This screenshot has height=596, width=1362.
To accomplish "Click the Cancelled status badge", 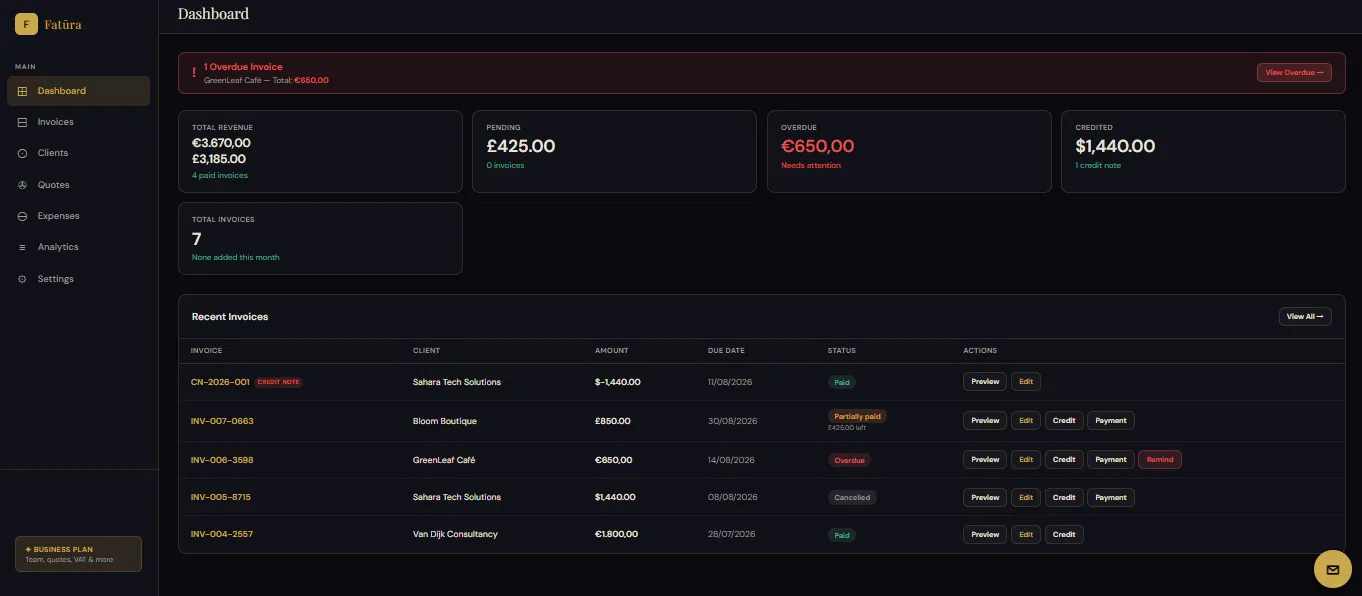I will [852, 497].
